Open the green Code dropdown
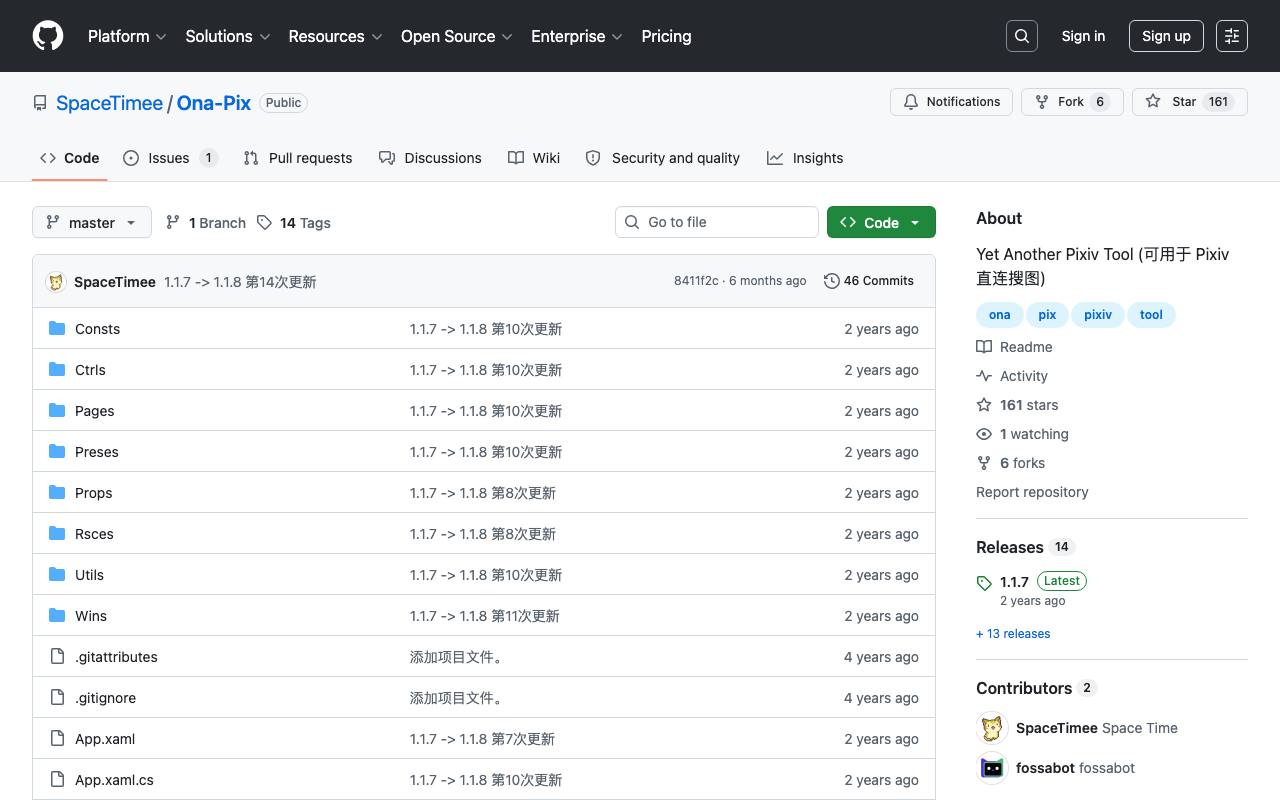The width and height of the screenshot is (1280, 800). click(x=881, y=222)
